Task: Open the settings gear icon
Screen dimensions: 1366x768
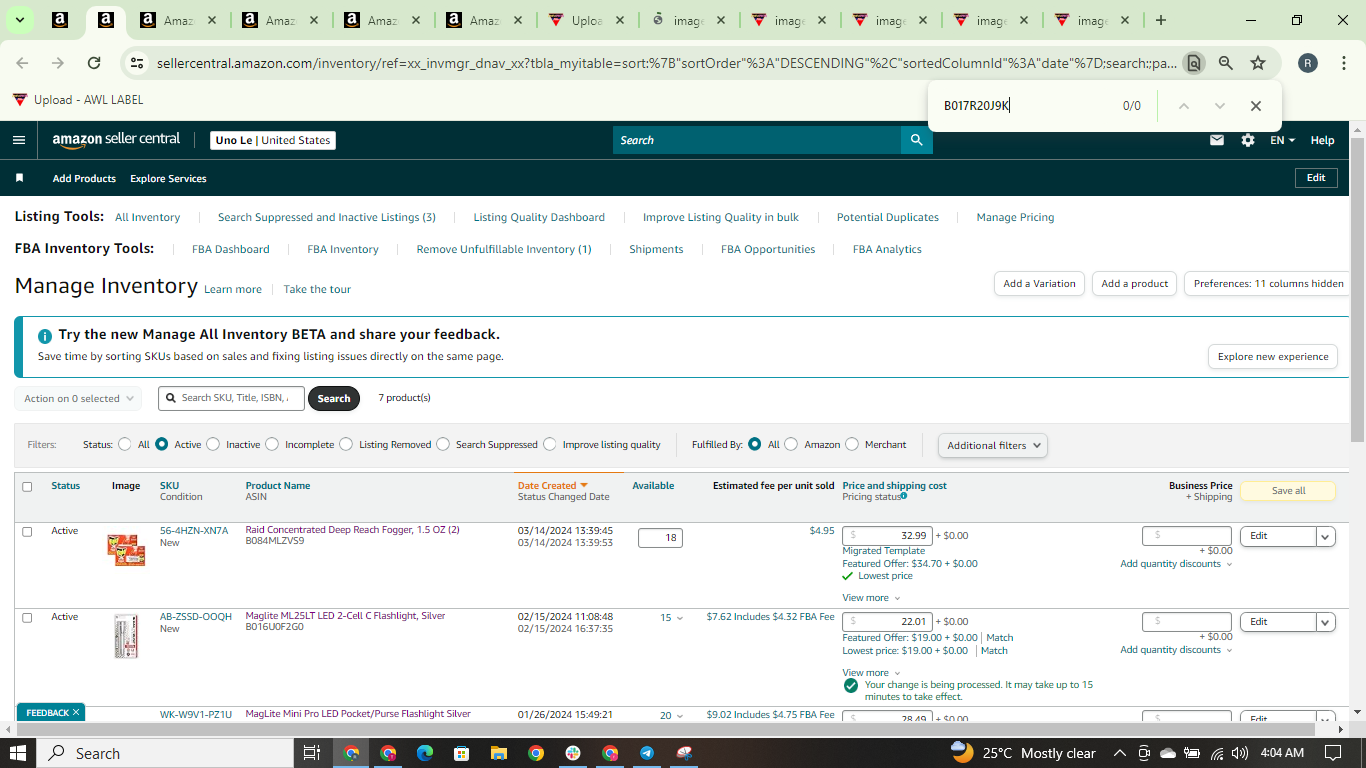Action: [1248, 140]
